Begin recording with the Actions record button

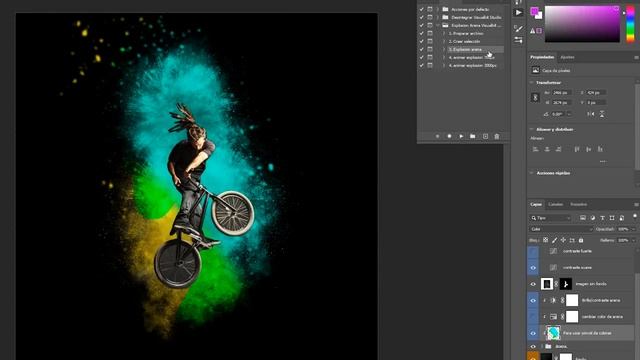[449, 136]
